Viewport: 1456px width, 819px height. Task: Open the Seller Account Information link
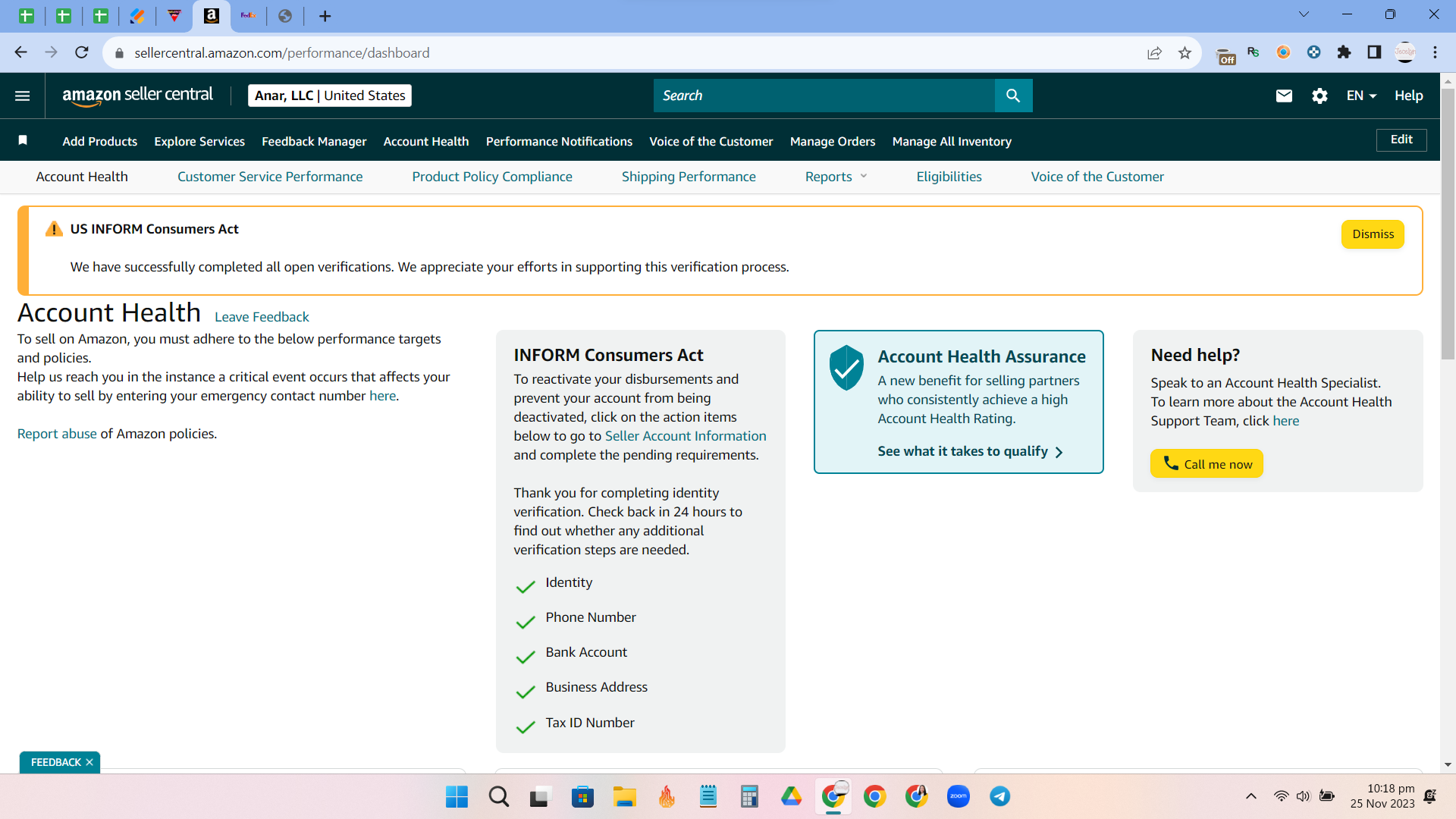[686, 436]
